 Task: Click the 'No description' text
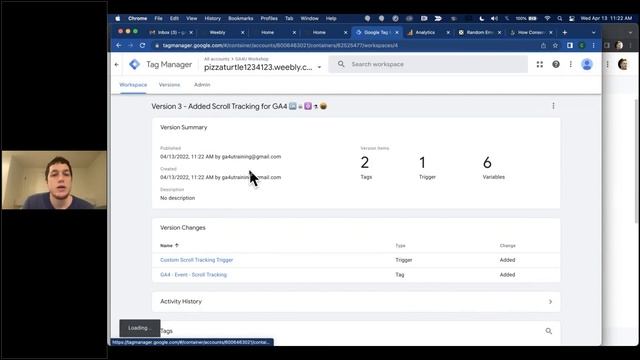tap(178, 198)
